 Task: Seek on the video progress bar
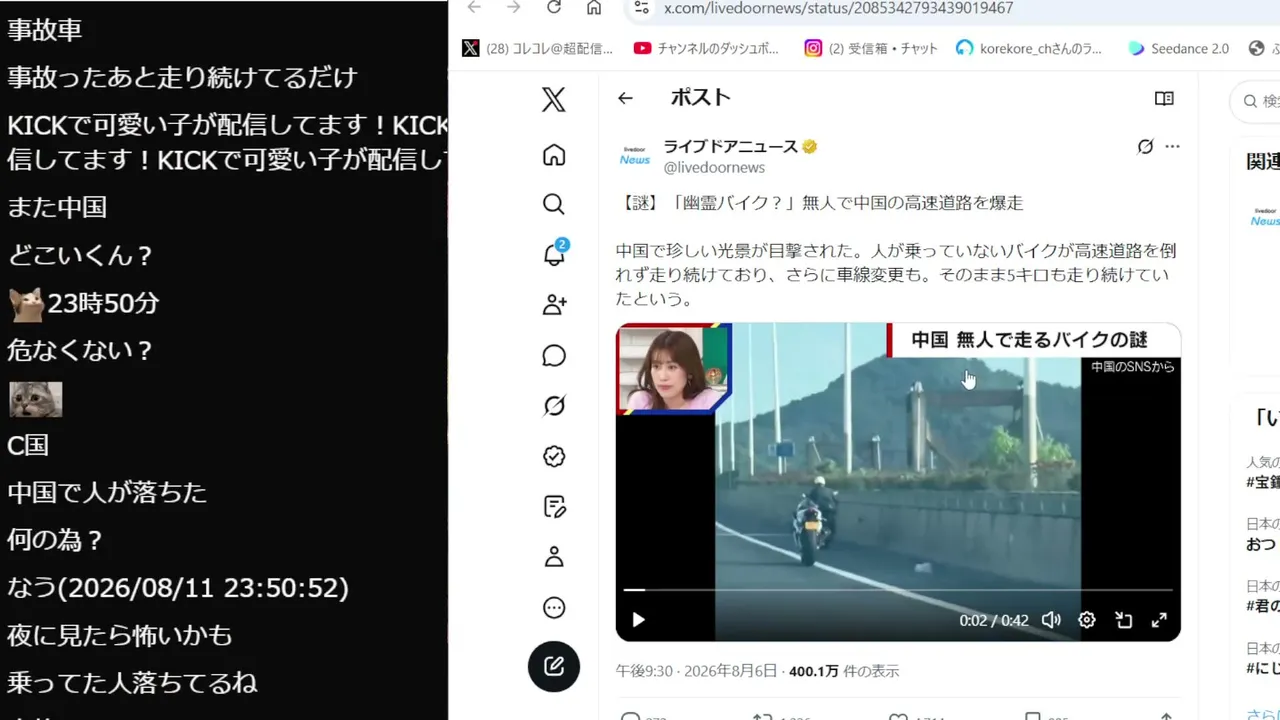click(x=898, y=590)
